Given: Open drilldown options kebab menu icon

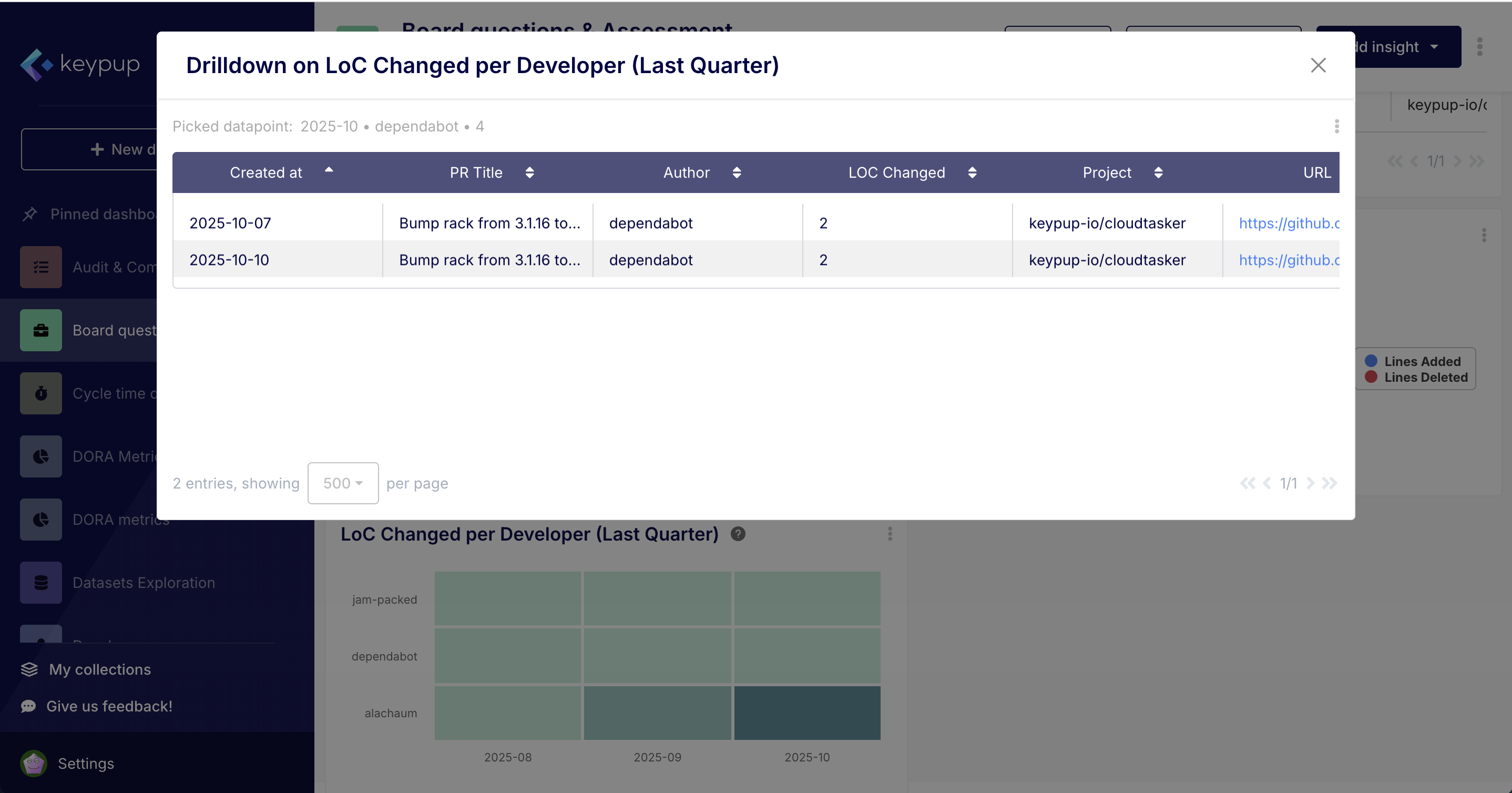Looking at the screenshot, I should [1336, 126].
